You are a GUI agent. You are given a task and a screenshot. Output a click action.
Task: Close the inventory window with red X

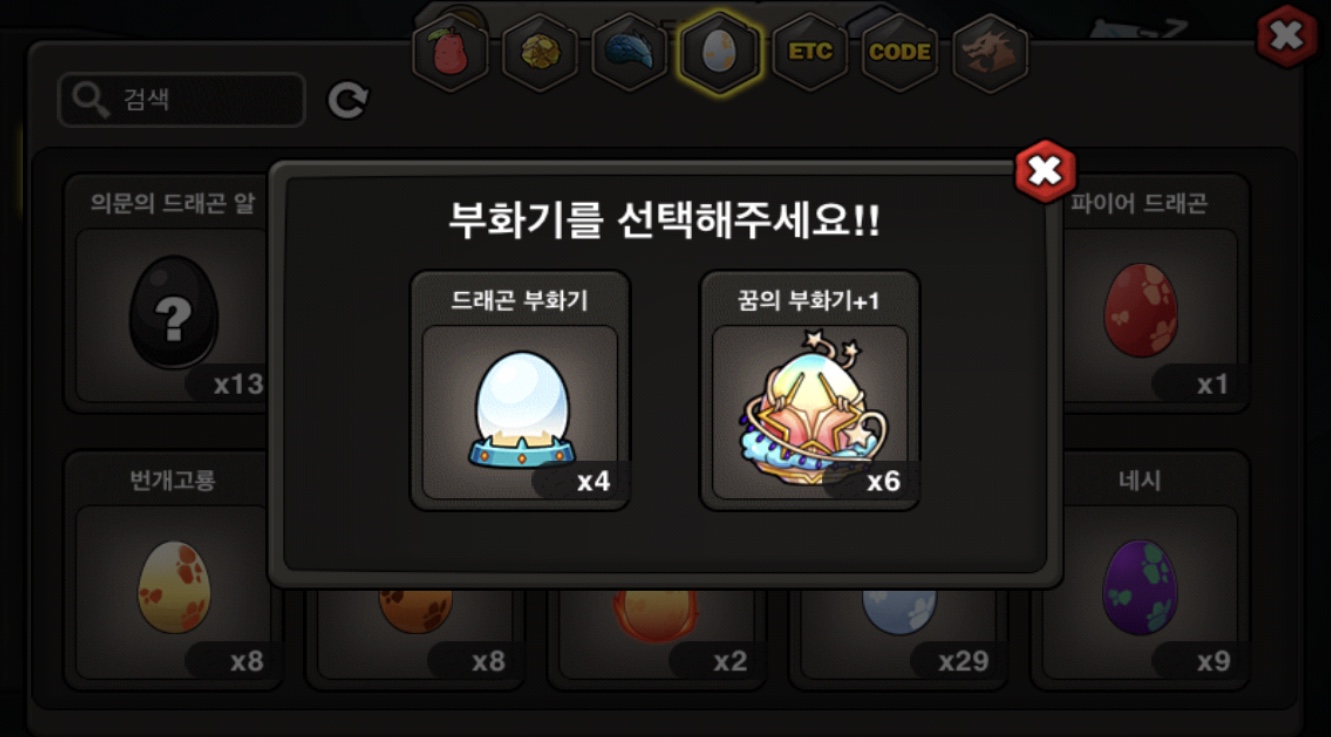[x=1287, y=36]
